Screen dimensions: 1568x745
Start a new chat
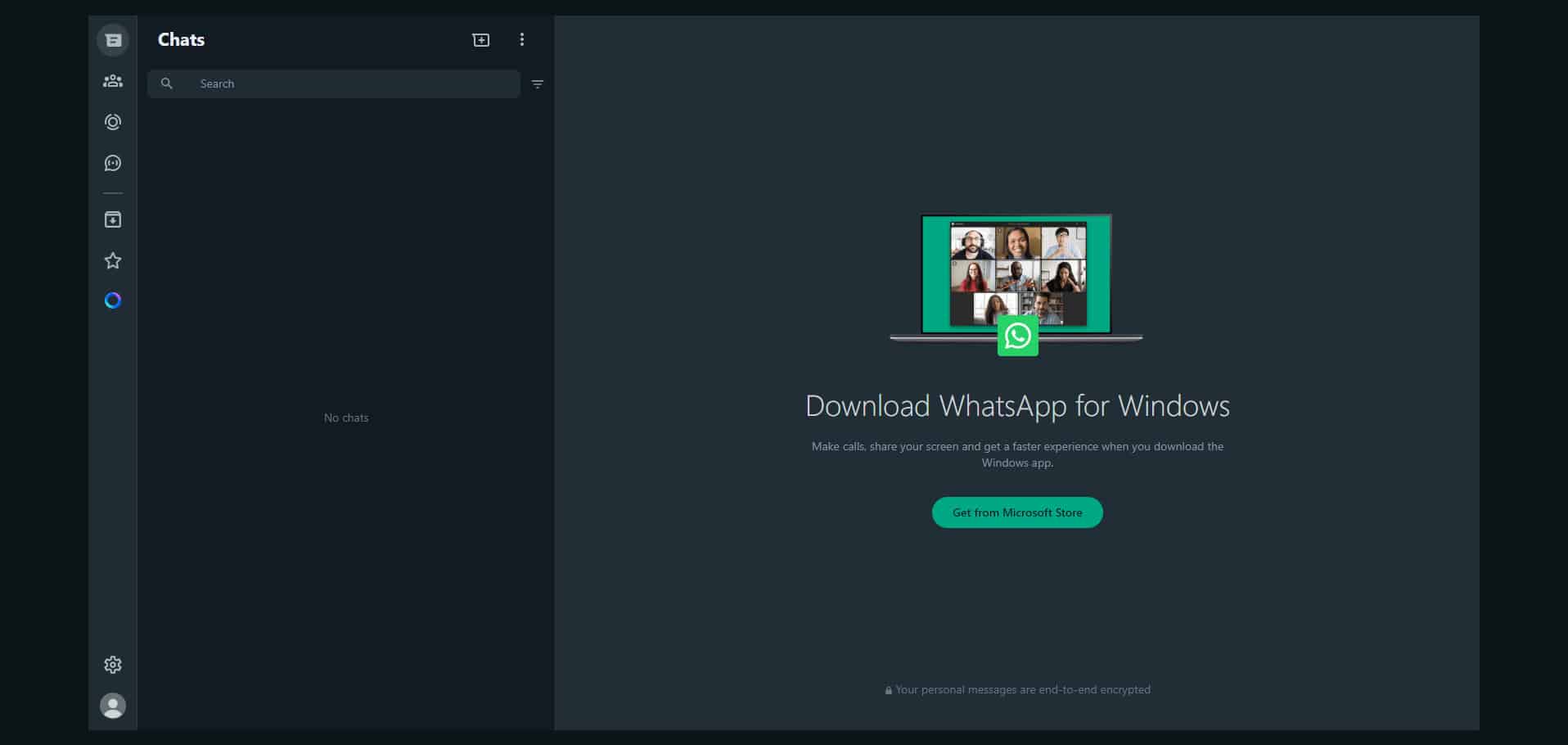[481, 40]
